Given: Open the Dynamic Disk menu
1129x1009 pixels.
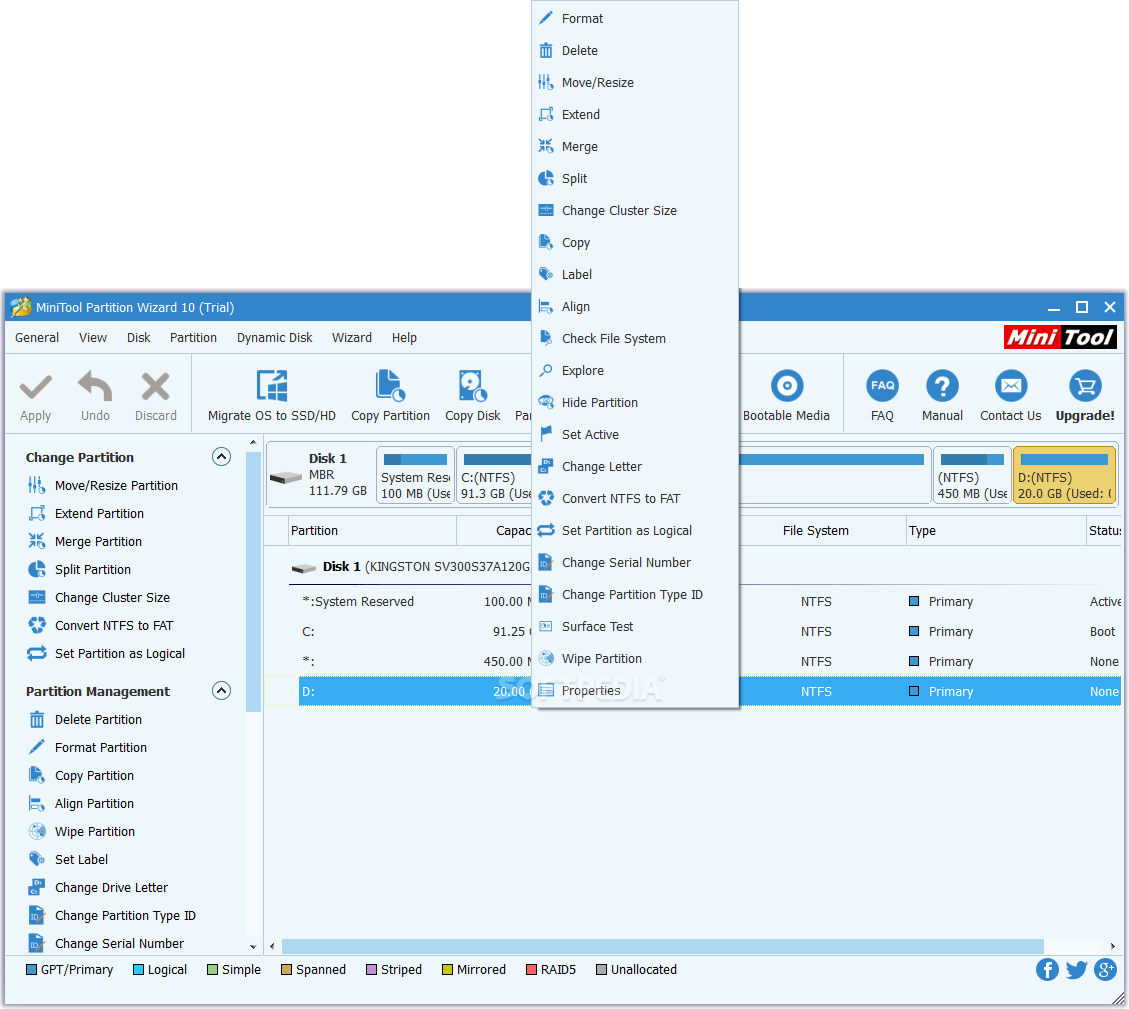Looking at the screenshot, I should tap(274, 338).
